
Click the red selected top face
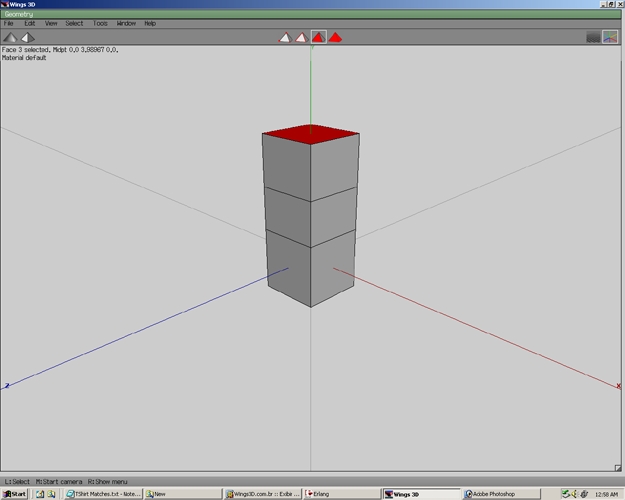click(311, 134)
